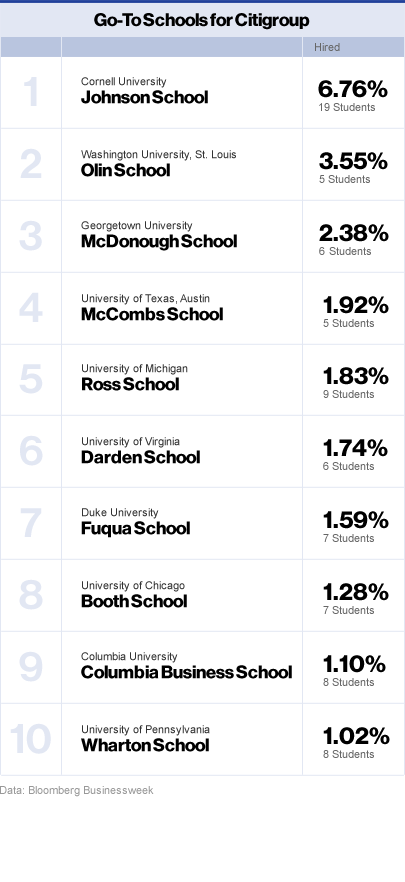Click the 6.76% hired figure
Screen dimensions: 405x882
pos(353,89)
